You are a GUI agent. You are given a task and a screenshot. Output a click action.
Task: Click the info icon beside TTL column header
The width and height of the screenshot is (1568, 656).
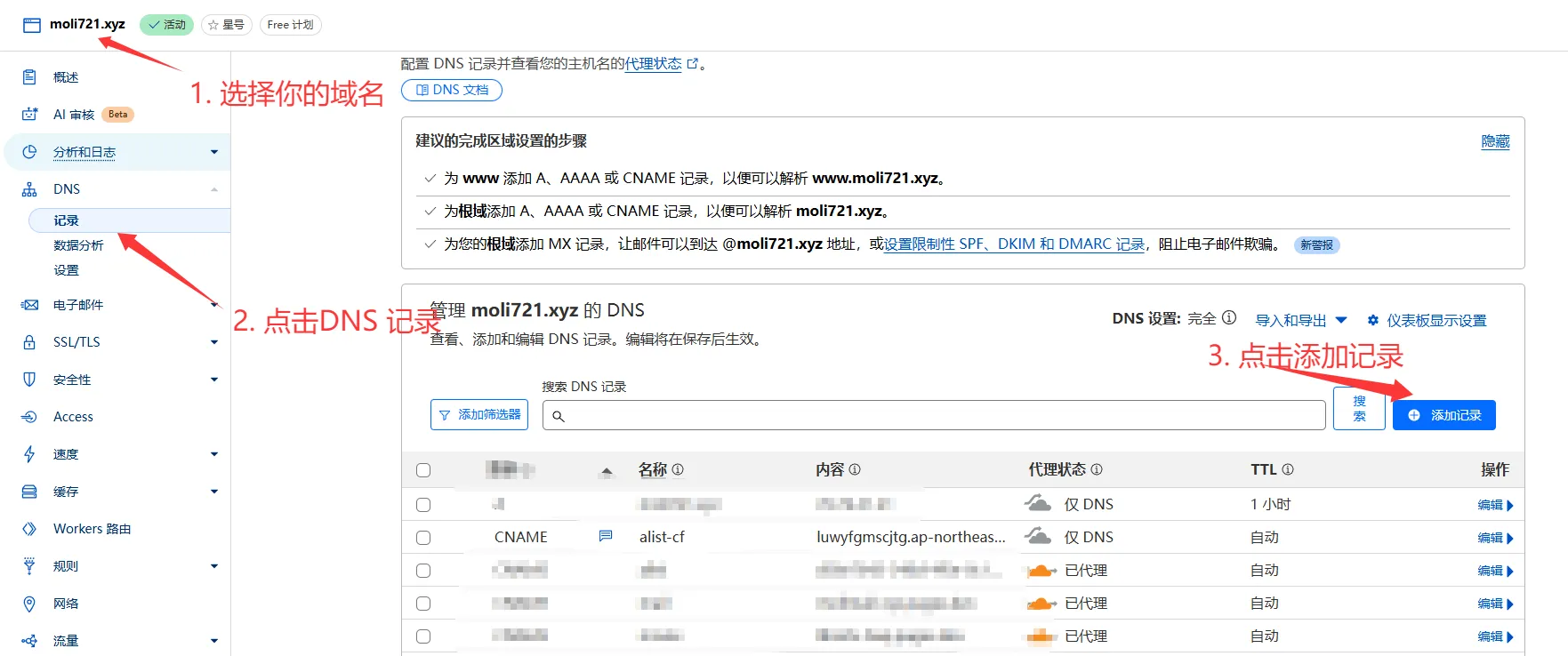click(x=1288, y=469)
